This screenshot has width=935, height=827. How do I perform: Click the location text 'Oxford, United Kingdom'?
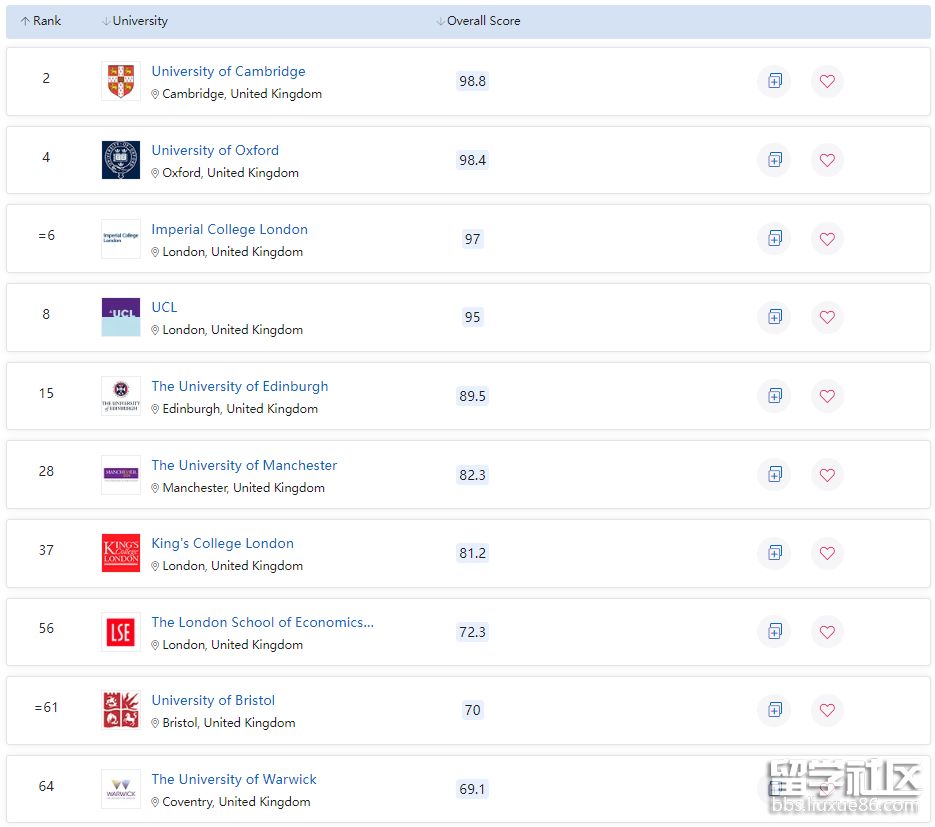coord(231,173)
